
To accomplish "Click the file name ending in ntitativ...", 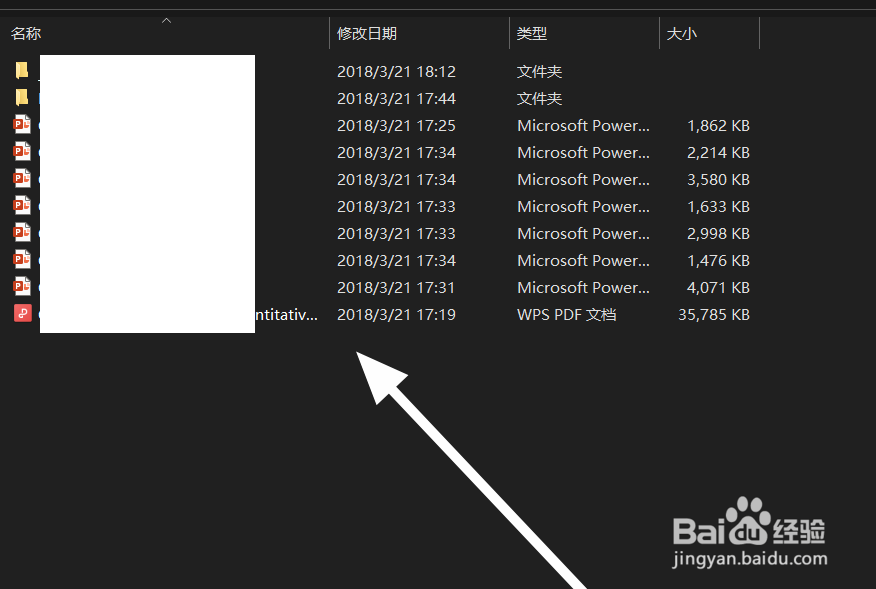I will click(x=286, y=315).
